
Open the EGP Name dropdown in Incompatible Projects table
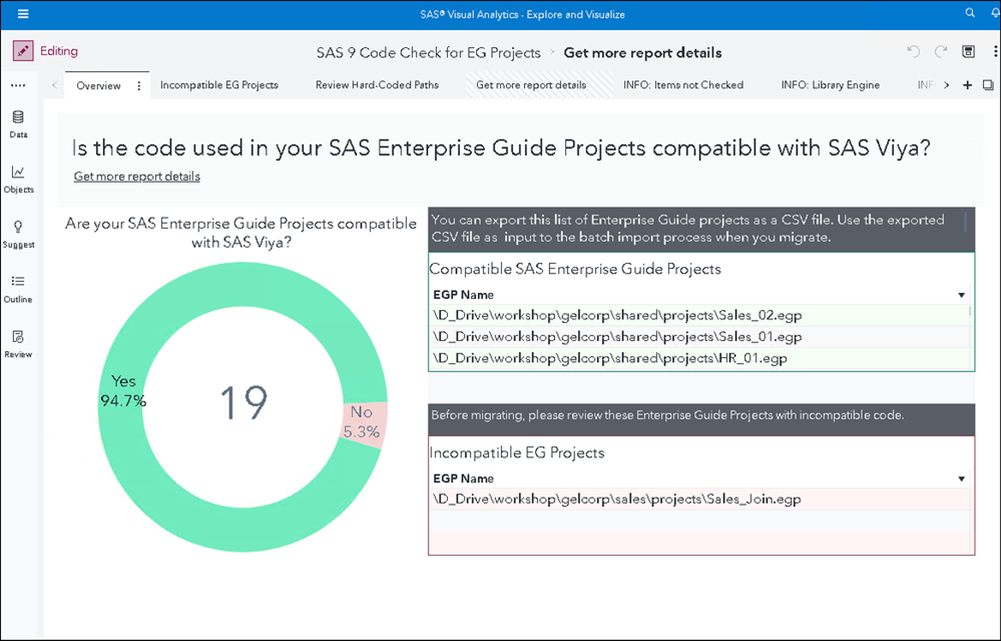click(961, 478)
